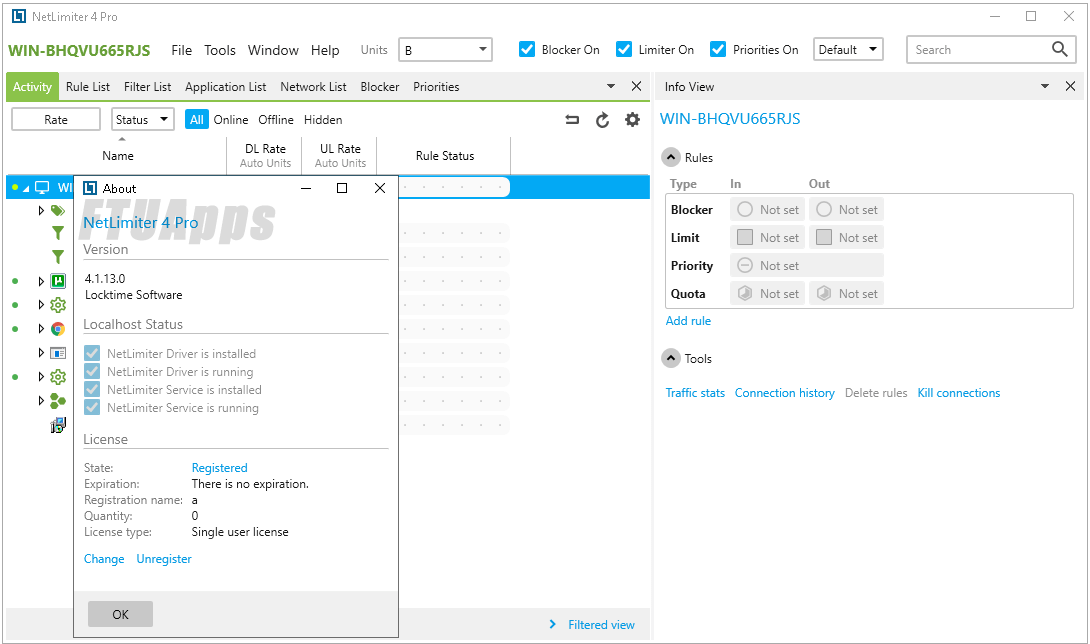
Task: Open the Status dropdown in the Activity panel
Action: point(143,120)
